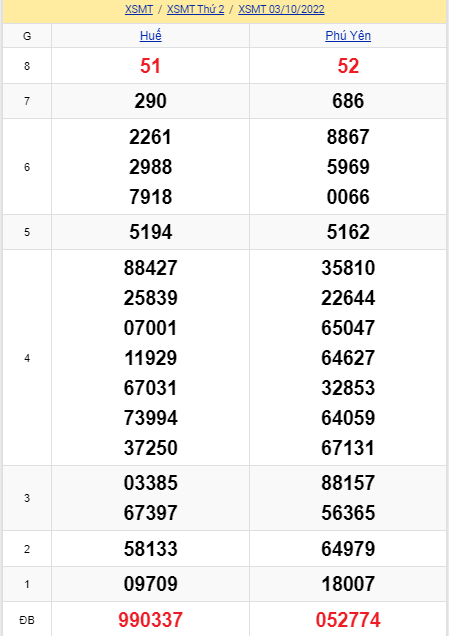Click Phú Yên special prize number 052774
Viewport: 449px width, 636px height.
[348, 620]
